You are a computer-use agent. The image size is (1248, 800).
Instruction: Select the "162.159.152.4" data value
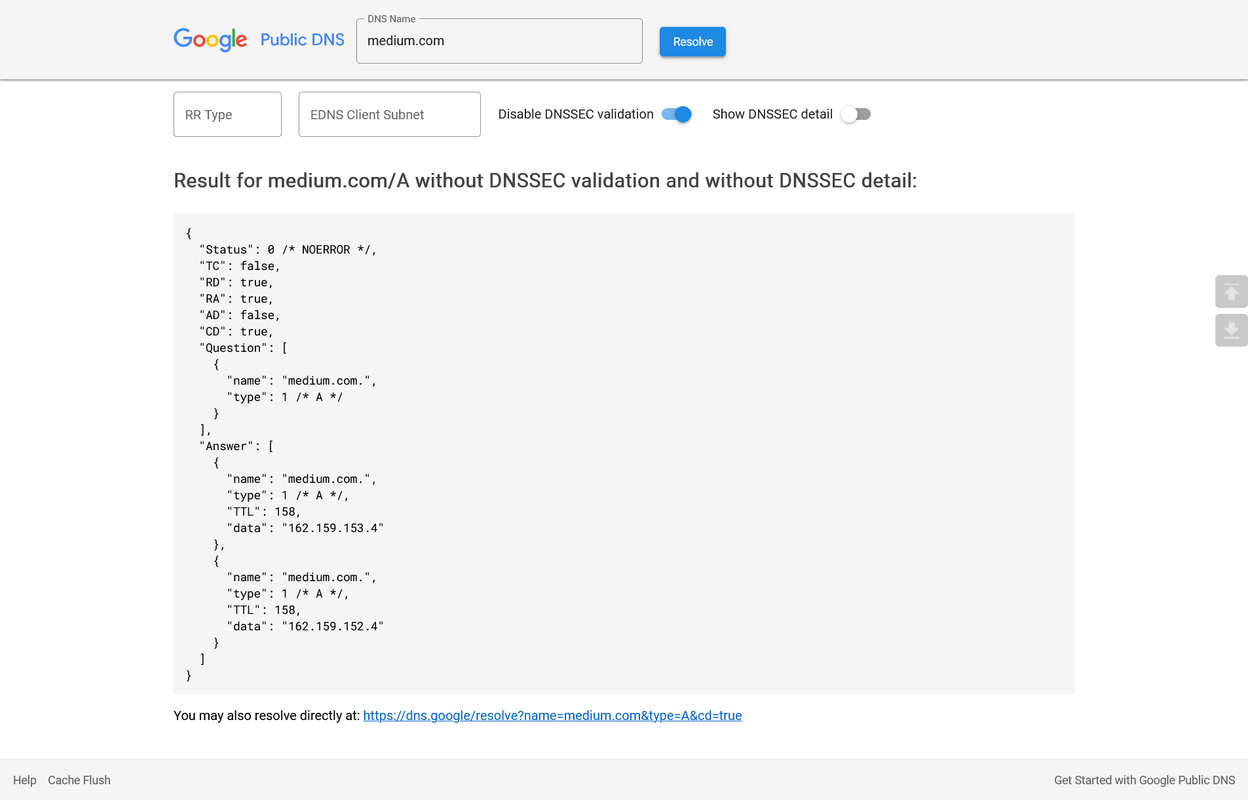pyautogui.click(x=333, y=626)
